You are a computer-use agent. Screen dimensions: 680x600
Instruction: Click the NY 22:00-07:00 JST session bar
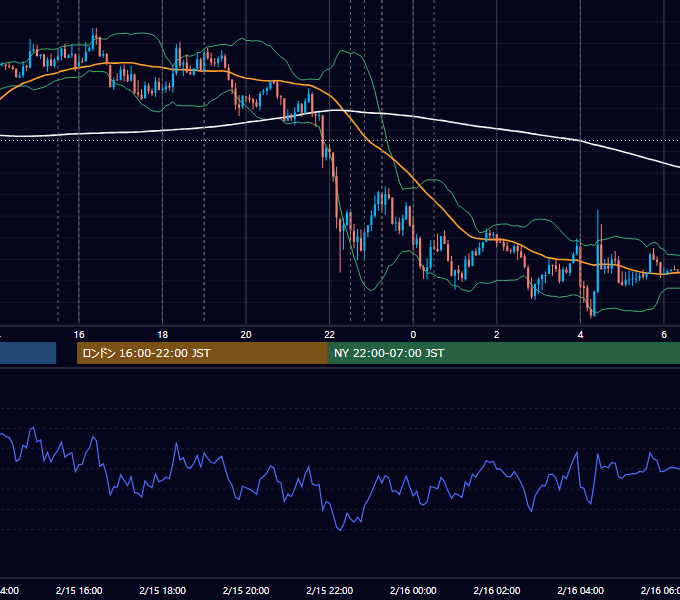pos(503,353)
